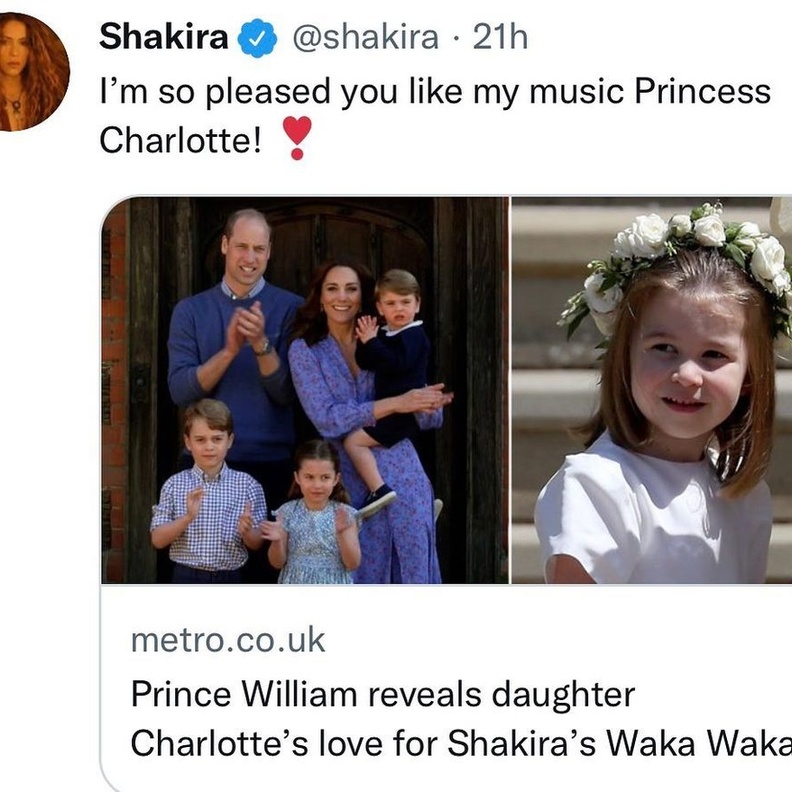Open the Shakira display name link
Screen dimensions: 792x792
click(x=164, y=38)
